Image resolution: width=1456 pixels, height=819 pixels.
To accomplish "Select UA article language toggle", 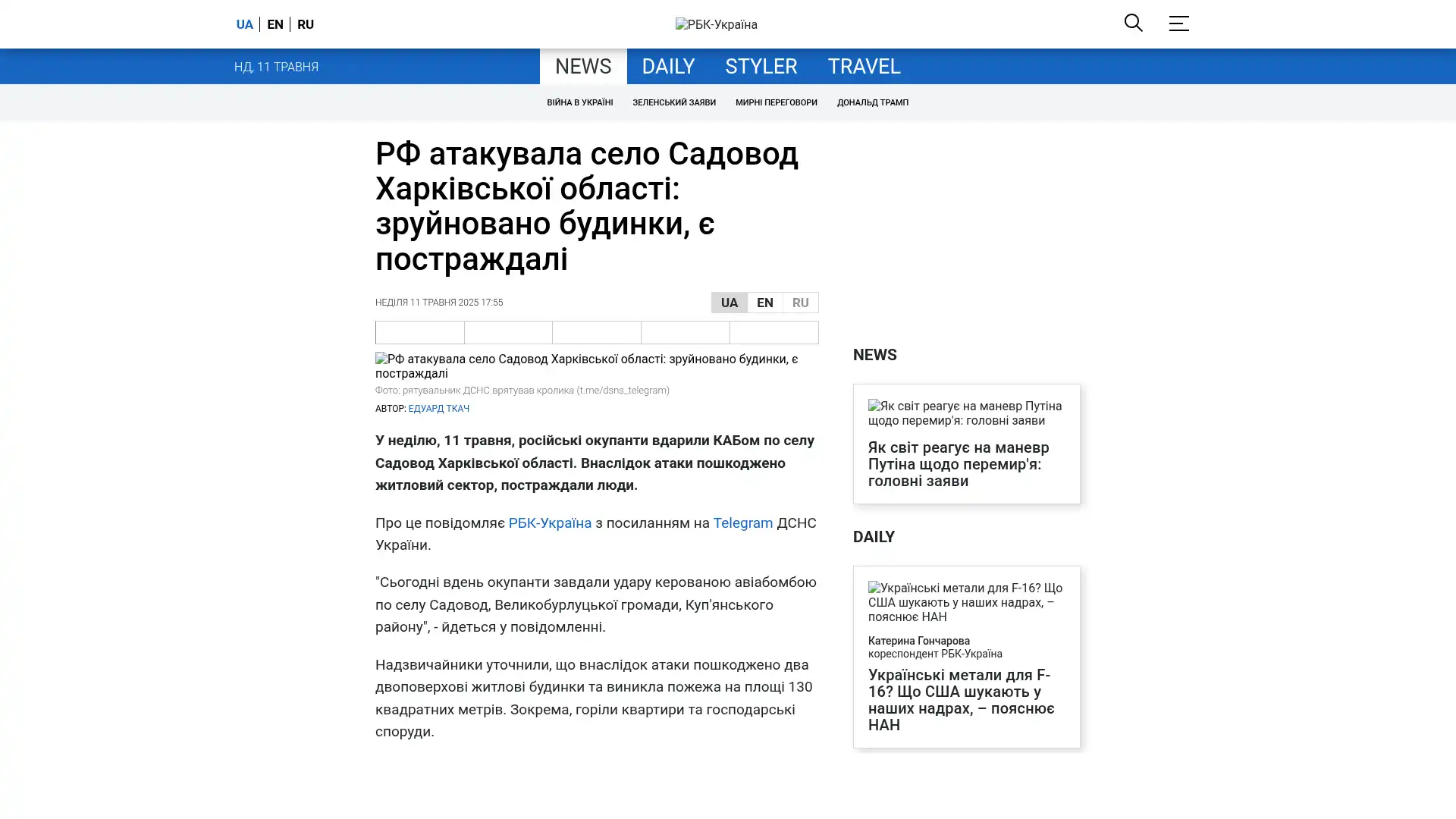I will (729, 303).
